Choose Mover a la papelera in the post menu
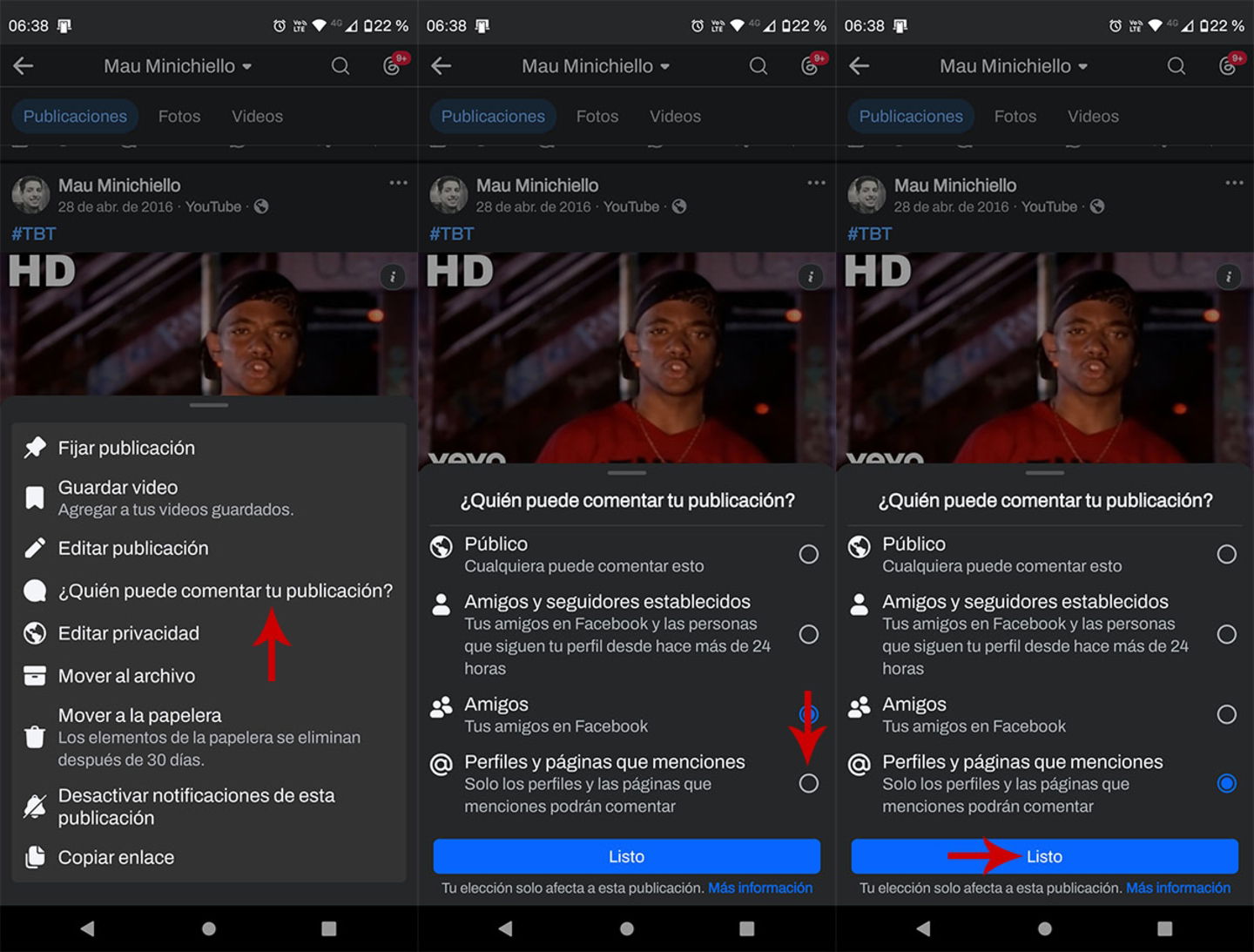 pos(209,737)
